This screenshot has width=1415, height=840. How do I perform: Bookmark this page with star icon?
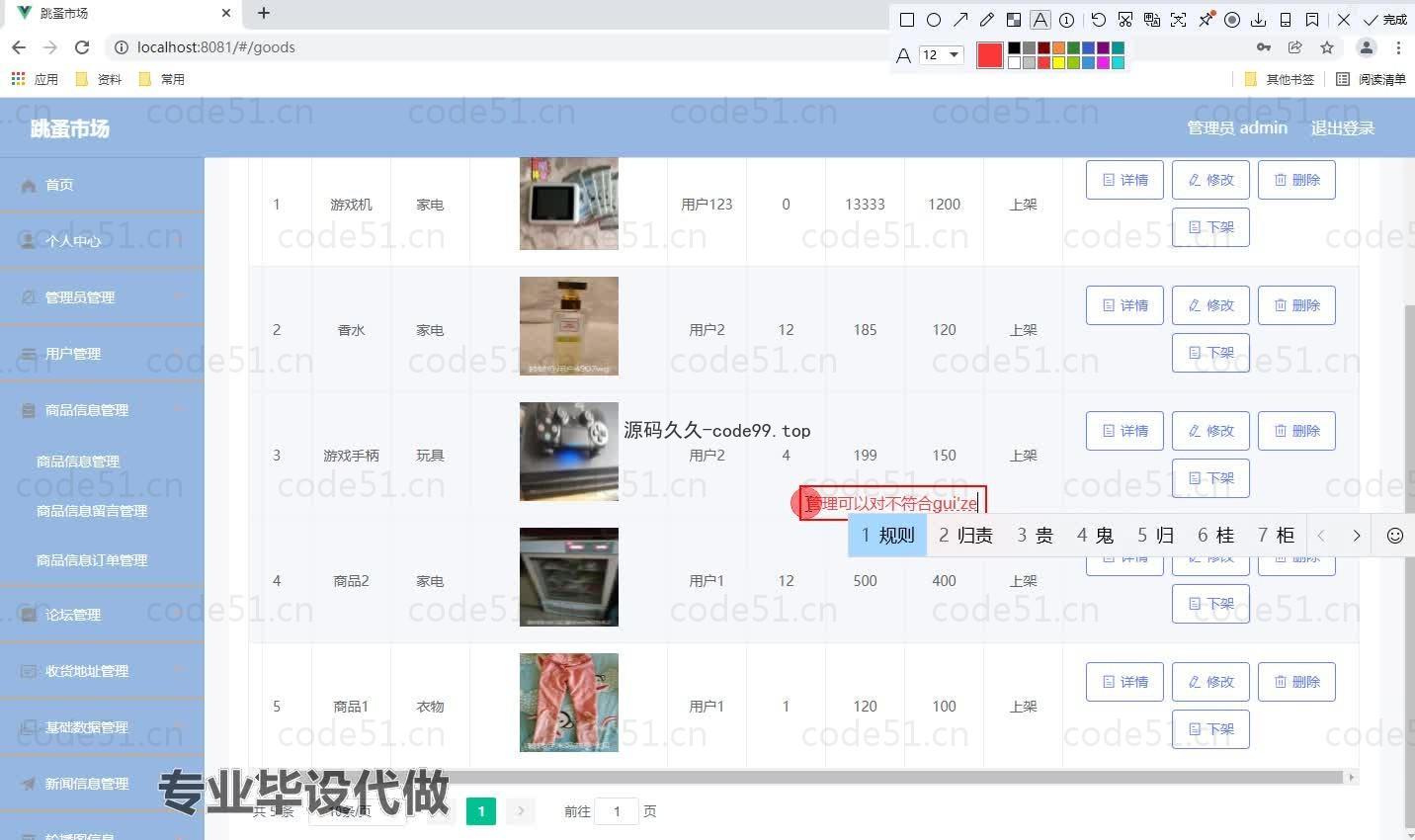pos(1327,47)
